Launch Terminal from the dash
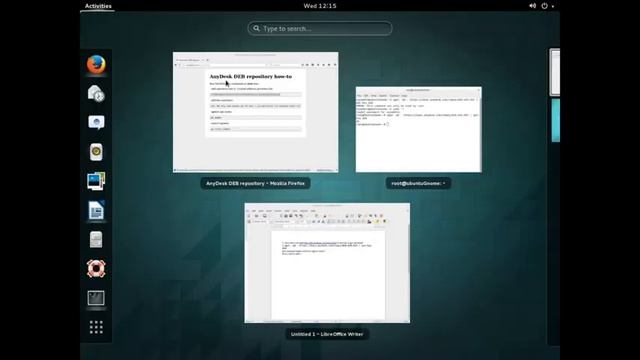 coord(96,298)
